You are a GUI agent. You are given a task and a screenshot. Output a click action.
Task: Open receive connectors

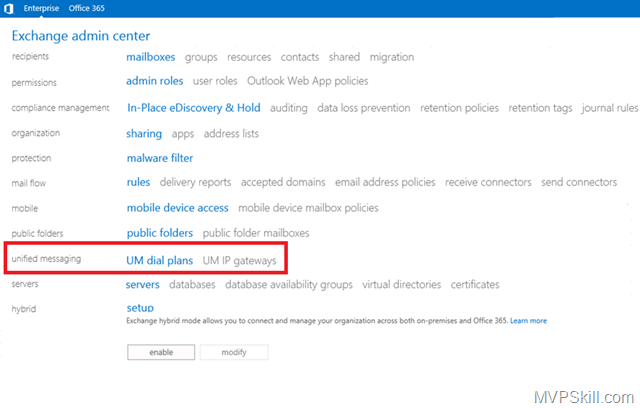pos(489,182)
